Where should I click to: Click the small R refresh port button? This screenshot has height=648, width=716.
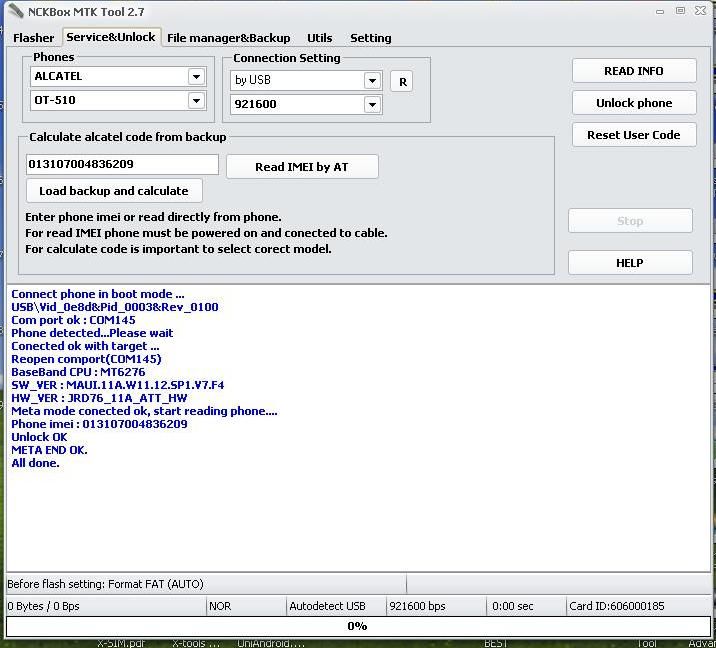click(x=402, y=82)
